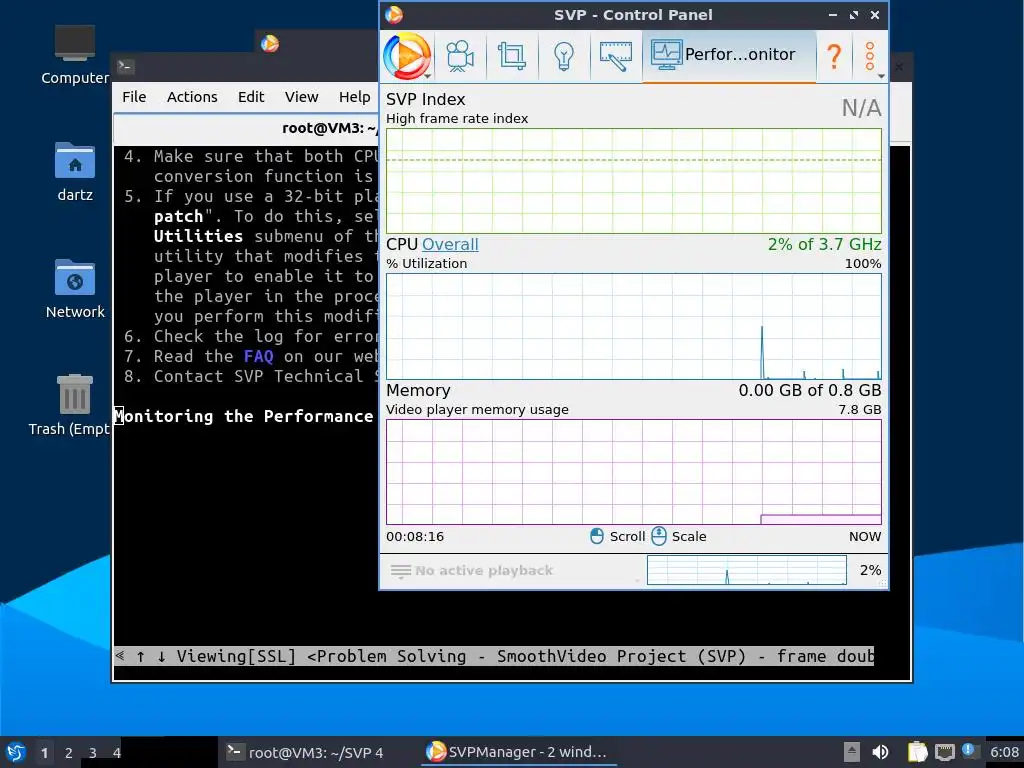Click the 00:08:16 timeline start label
The height and width of the screenshot is (768, 1024).
point(415,537)
